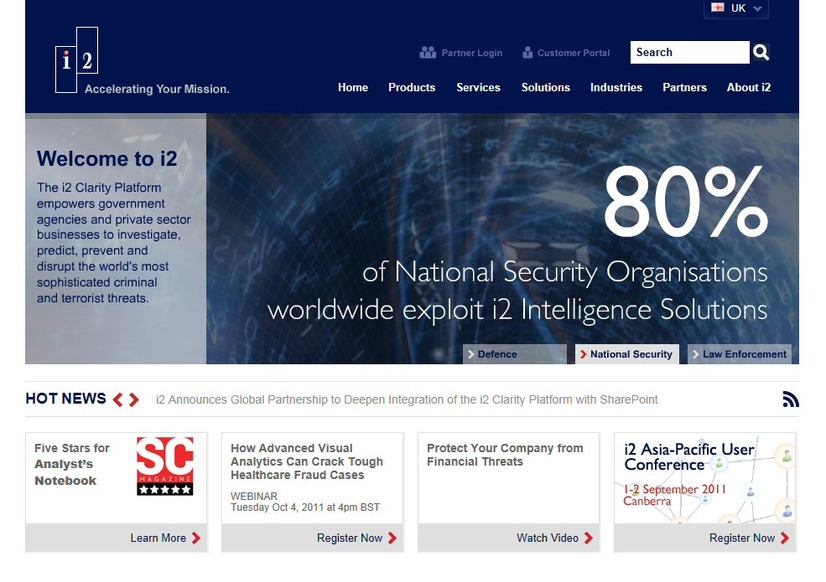The height and width of the screenshot is (582, 826).
Task: Open the Products menu
Action: [412, 87]
